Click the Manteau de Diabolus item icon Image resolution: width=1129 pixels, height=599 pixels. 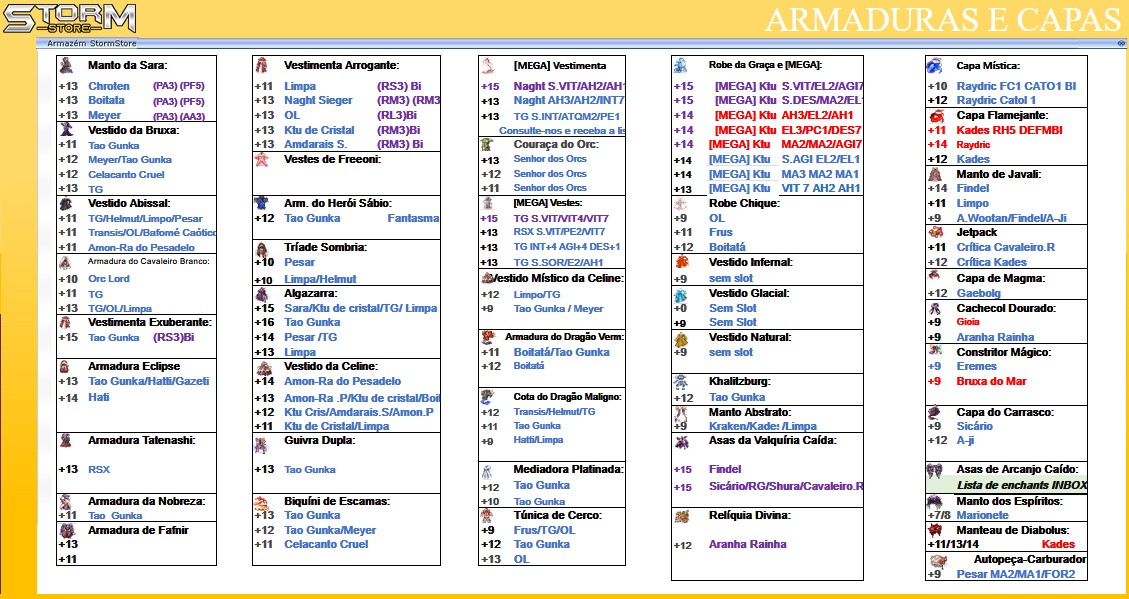click(x=935, y=530)
